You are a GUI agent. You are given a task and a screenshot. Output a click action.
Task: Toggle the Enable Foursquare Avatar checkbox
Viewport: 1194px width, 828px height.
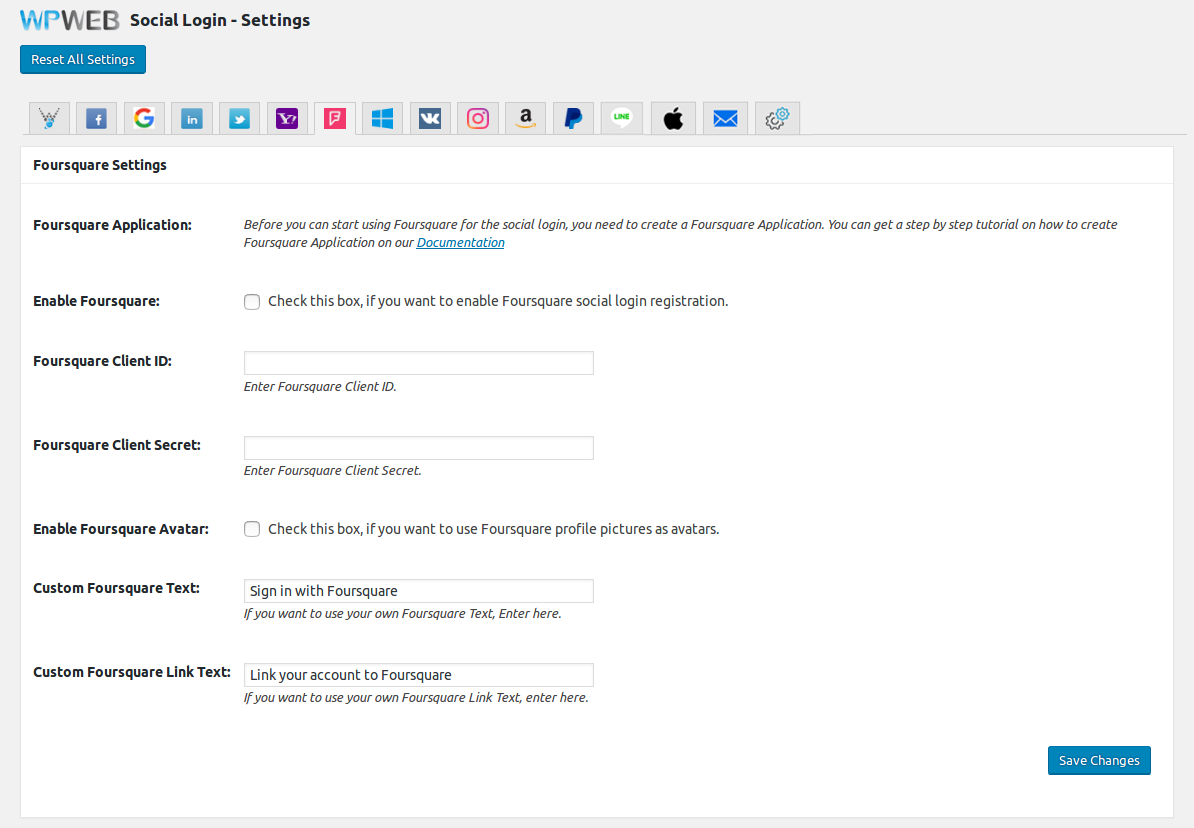point(252,530)
